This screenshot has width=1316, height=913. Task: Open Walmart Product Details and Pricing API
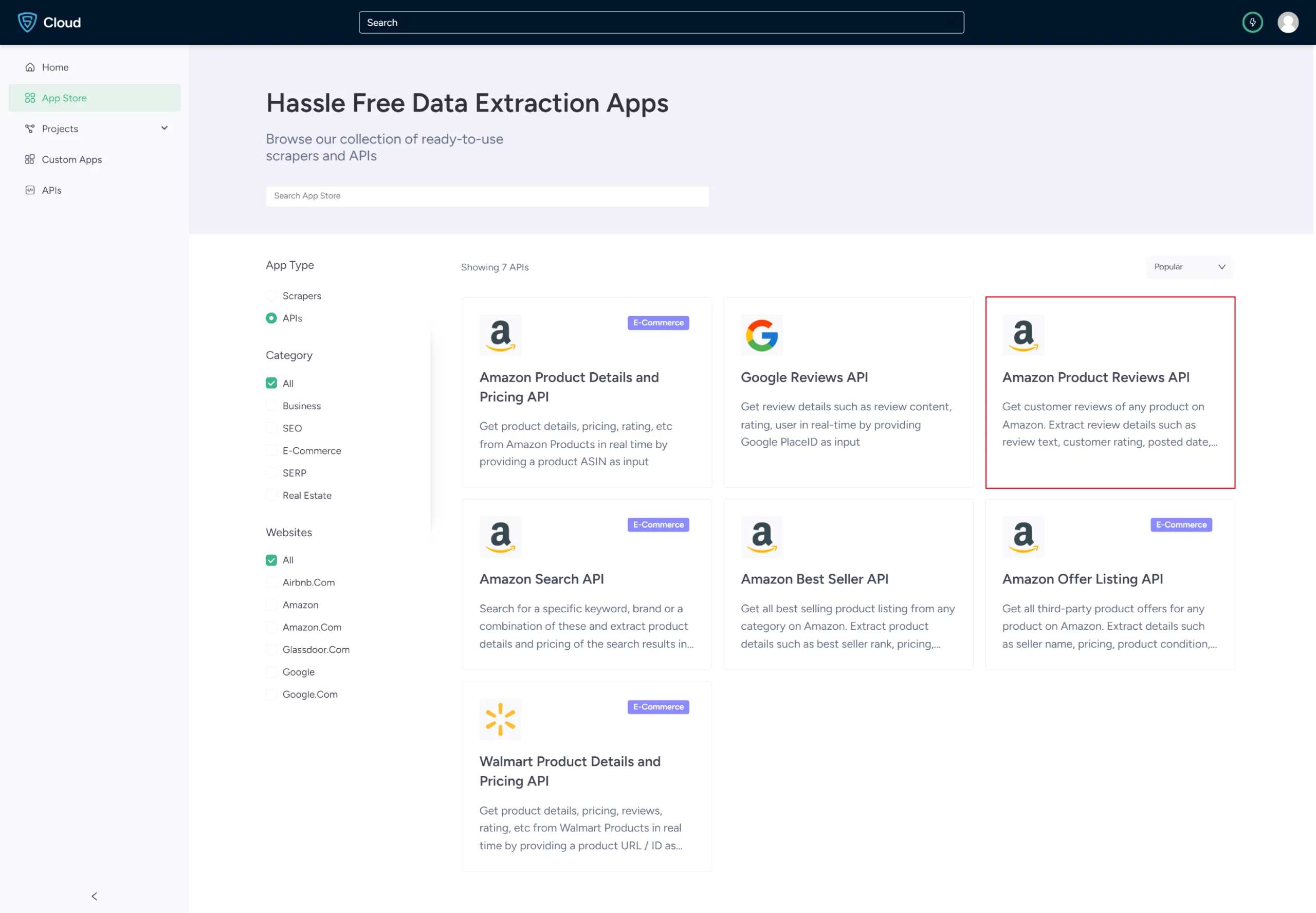pos(570,771)
